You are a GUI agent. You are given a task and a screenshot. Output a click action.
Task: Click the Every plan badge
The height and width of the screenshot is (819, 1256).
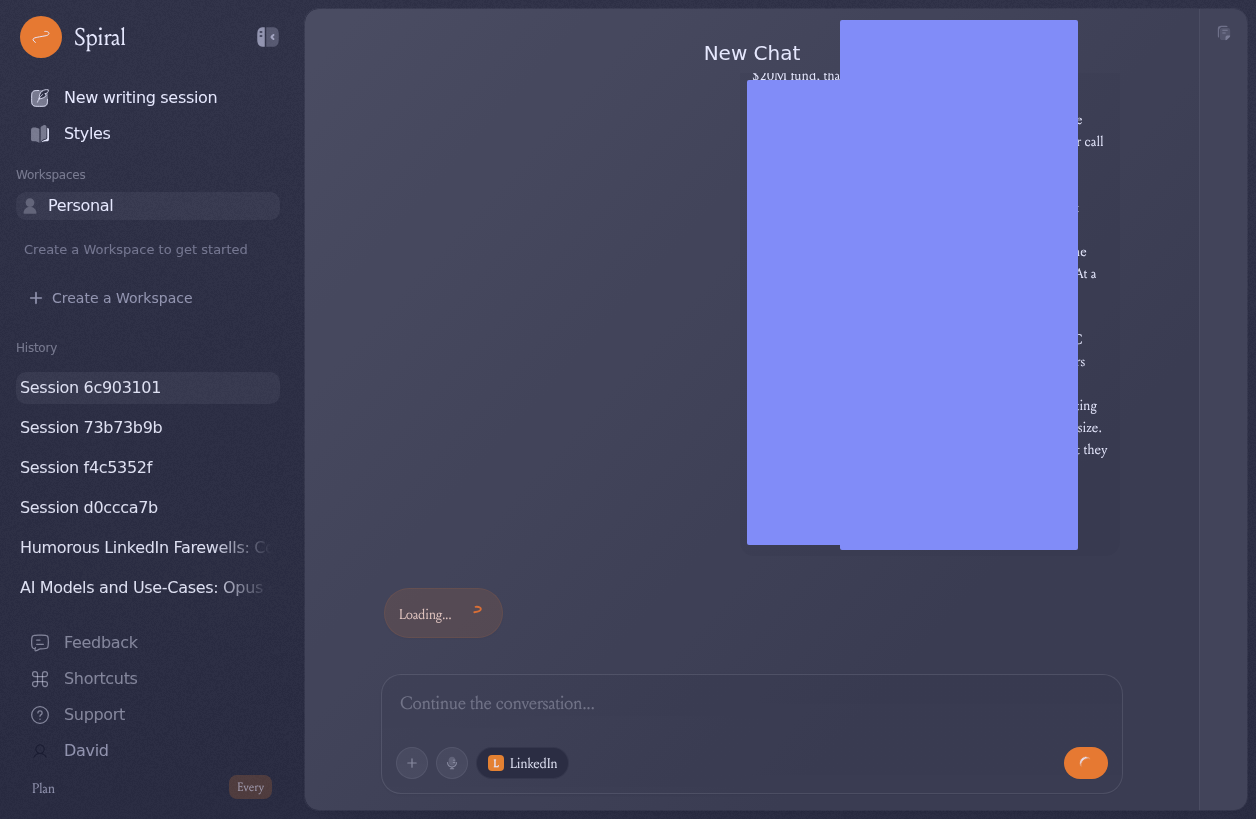click(250, 787)
